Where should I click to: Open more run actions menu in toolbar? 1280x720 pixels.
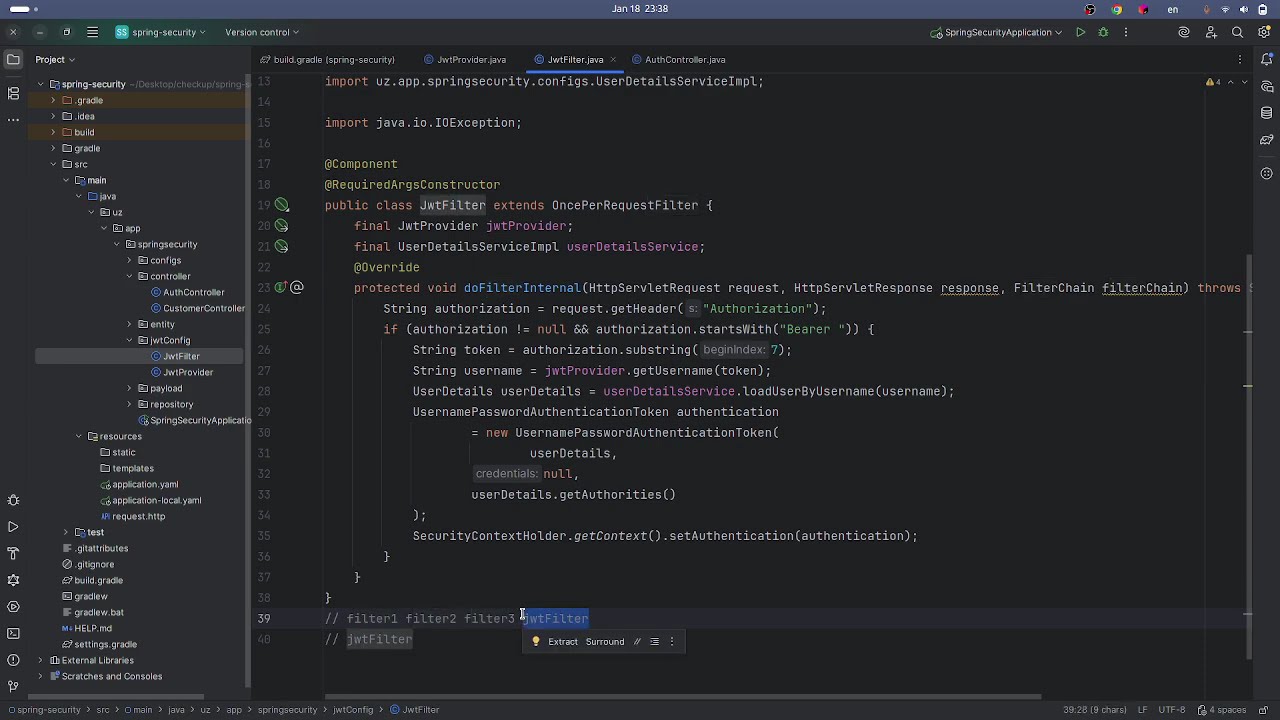[x=1126, y=32]
